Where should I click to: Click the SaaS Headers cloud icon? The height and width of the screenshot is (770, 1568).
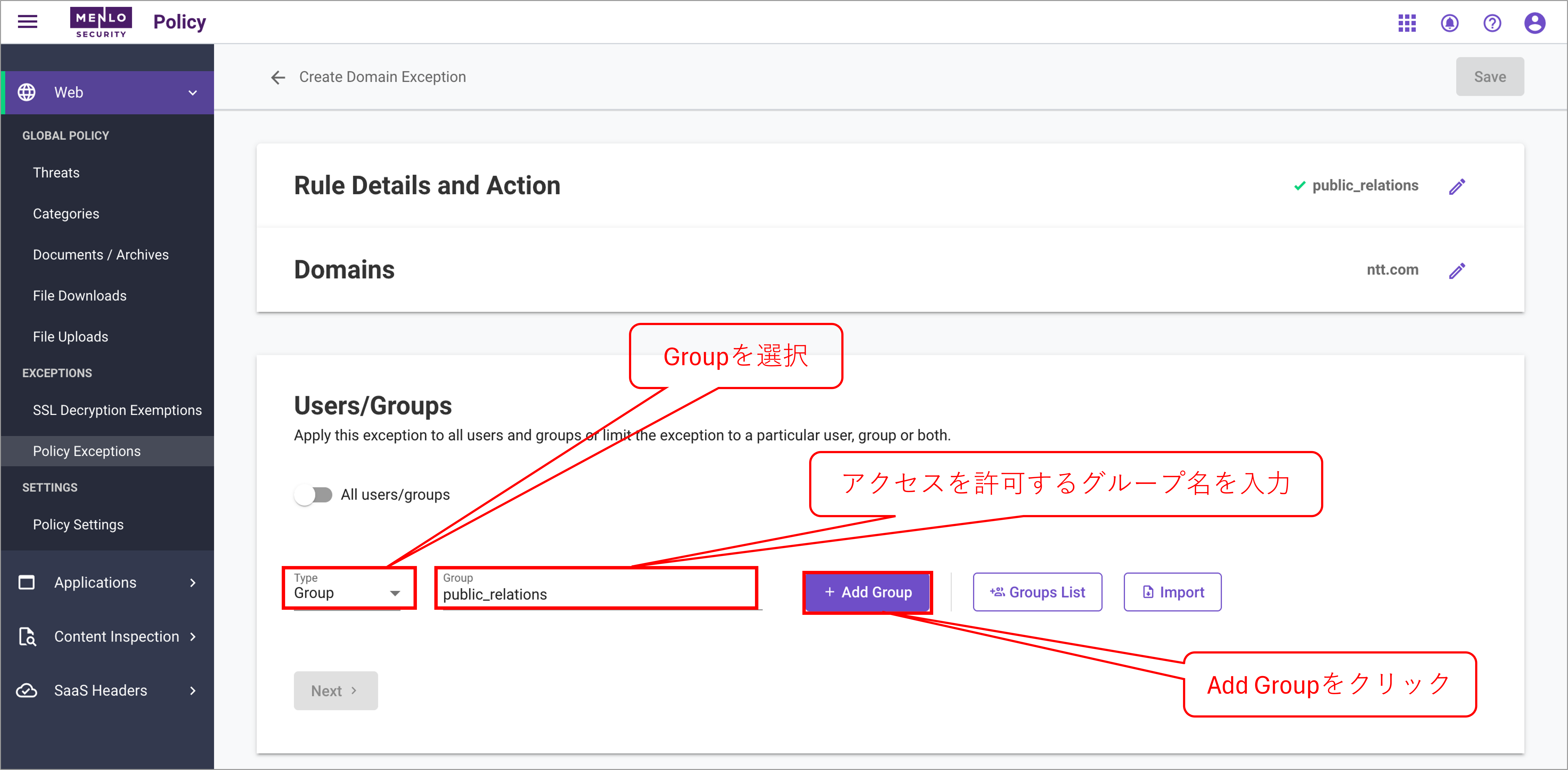point(27,691)
